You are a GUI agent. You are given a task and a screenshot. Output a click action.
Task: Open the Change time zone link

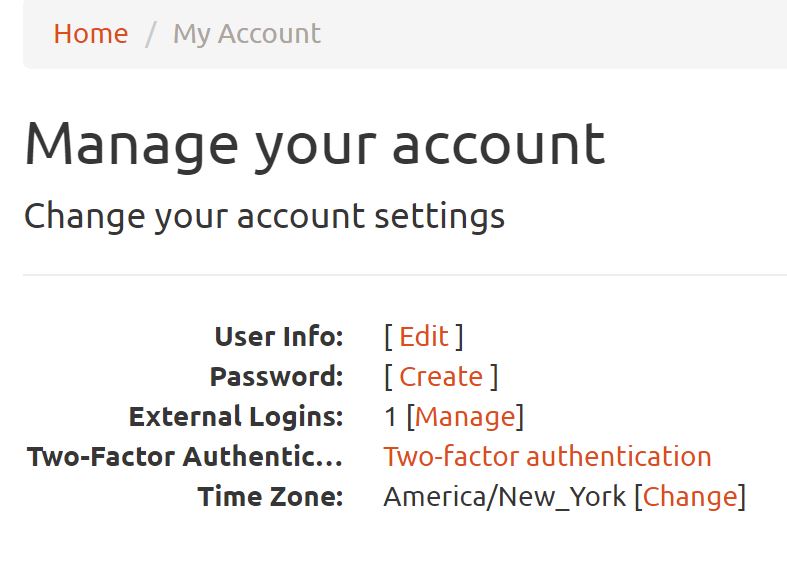[691, 497]
